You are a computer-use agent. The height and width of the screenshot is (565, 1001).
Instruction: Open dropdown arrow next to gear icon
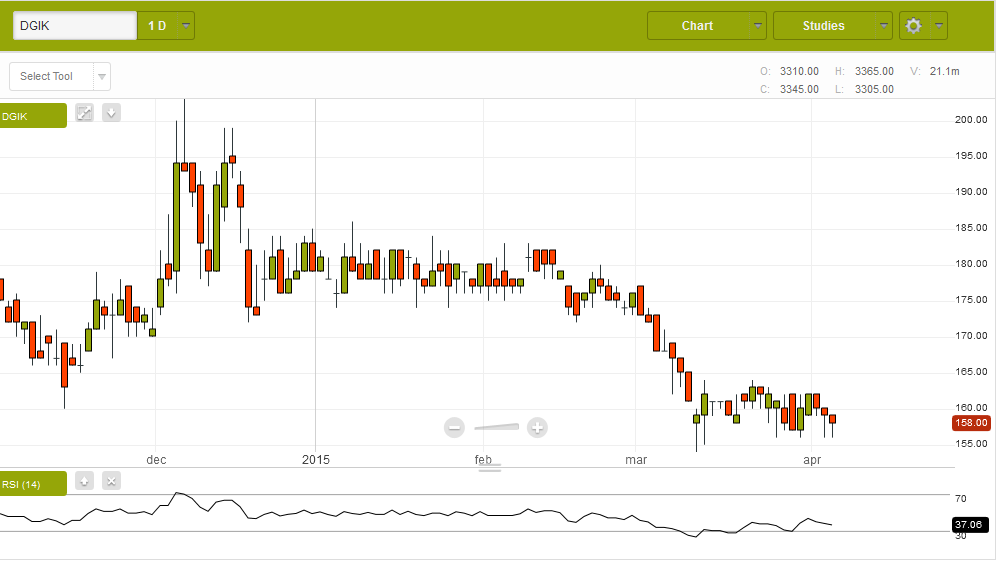click(x=939, y=26)
